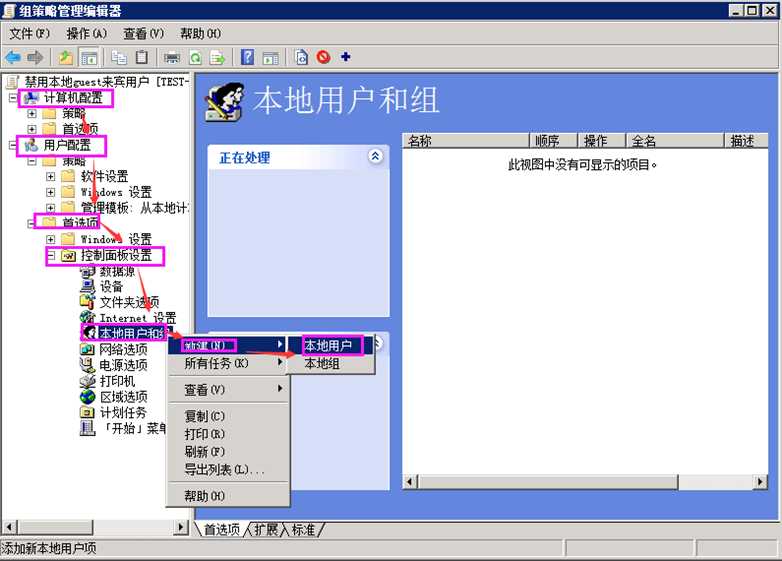Click the page-with-gear toolbar icon

pos(302,57)
